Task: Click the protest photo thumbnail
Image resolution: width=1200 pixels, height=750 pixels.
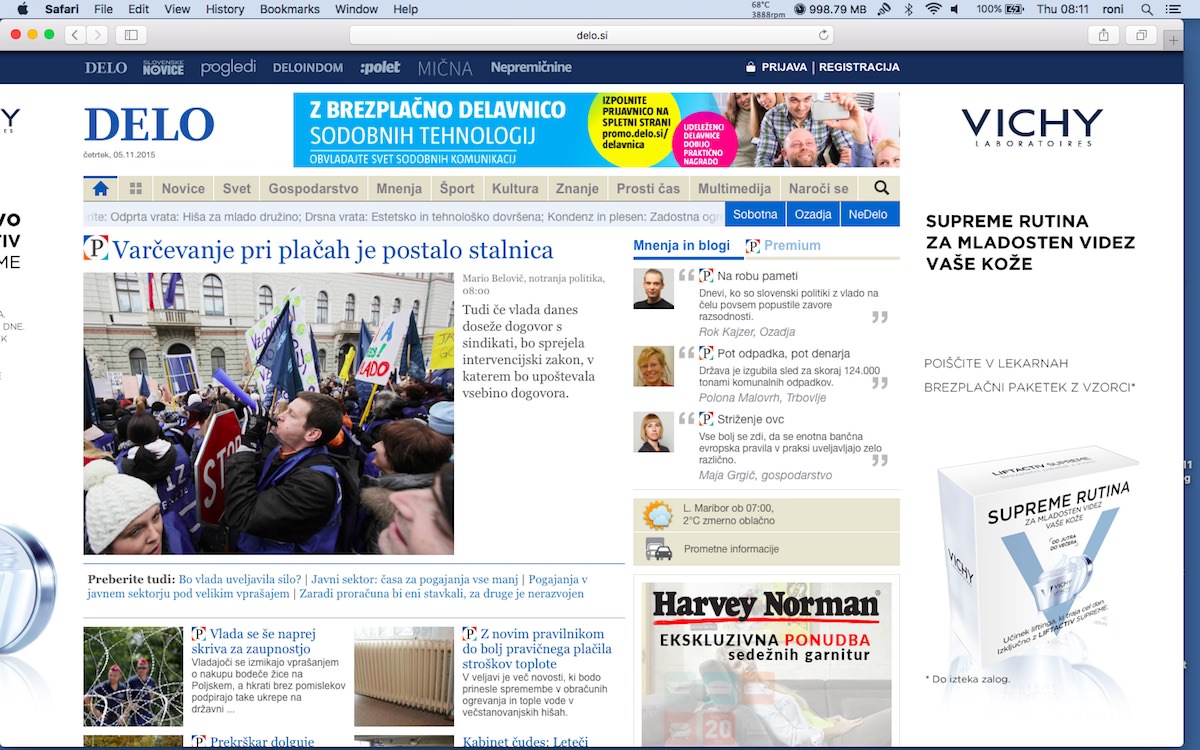Action: pos(268,413)
